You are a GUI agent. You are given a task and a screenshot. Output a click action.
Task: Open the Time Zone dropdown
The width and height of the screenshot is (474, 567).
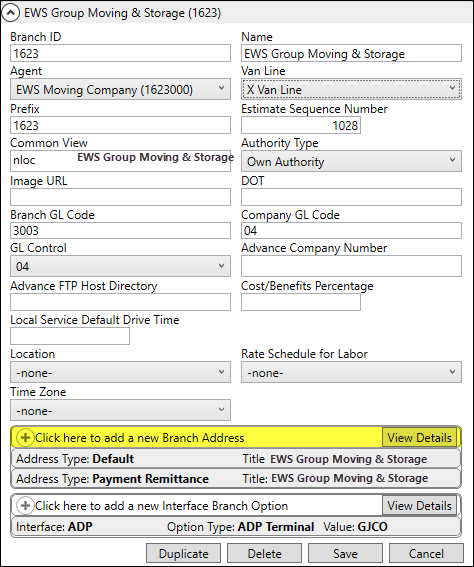pyautogui.click(x=120, y=410)
